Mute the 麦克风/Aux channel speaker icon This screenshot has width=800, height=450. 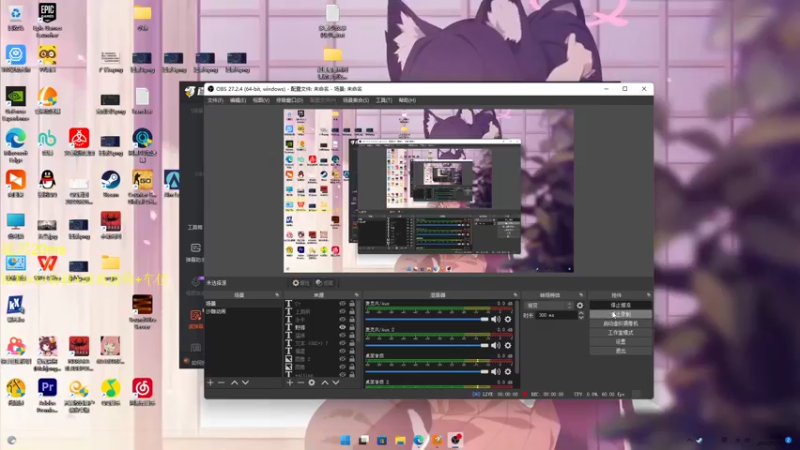tap(495, 319)
